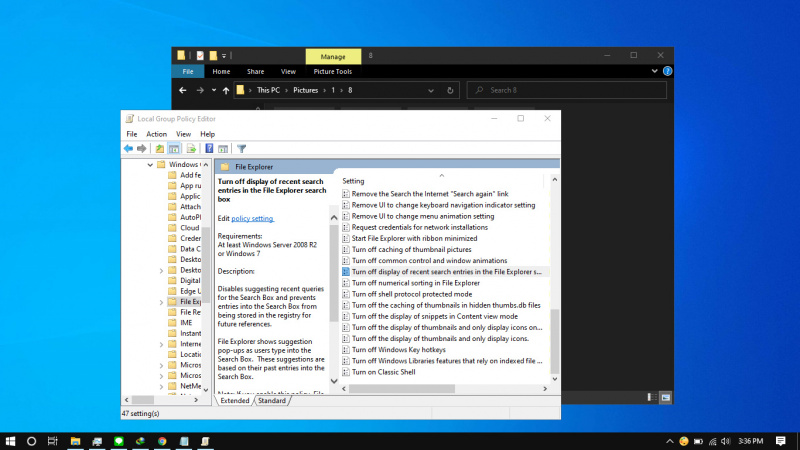The height and width of the screenshot is (450, 800).
Task: Open the View menu in Group Policy Editor
Action: pyautogui.click(x=183, y=134)
